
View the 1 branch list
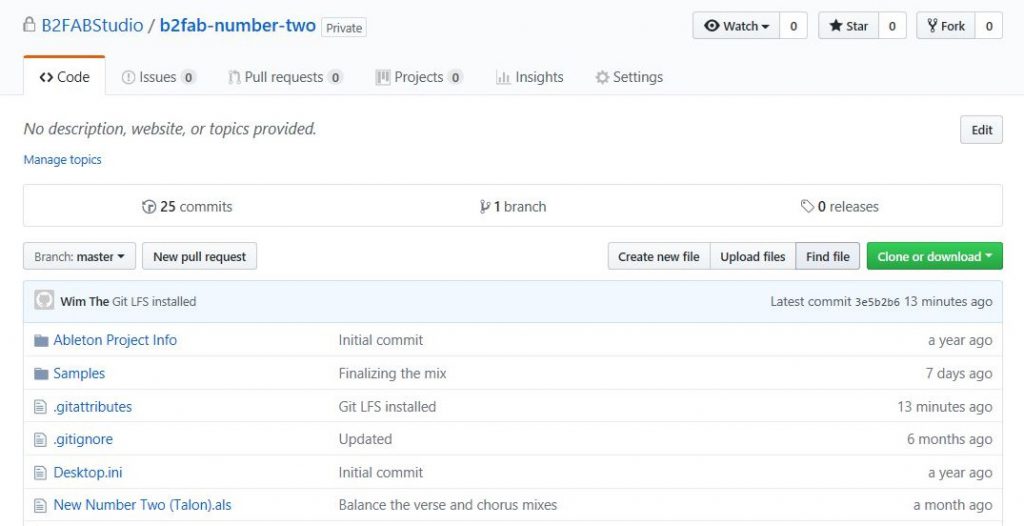513,206
